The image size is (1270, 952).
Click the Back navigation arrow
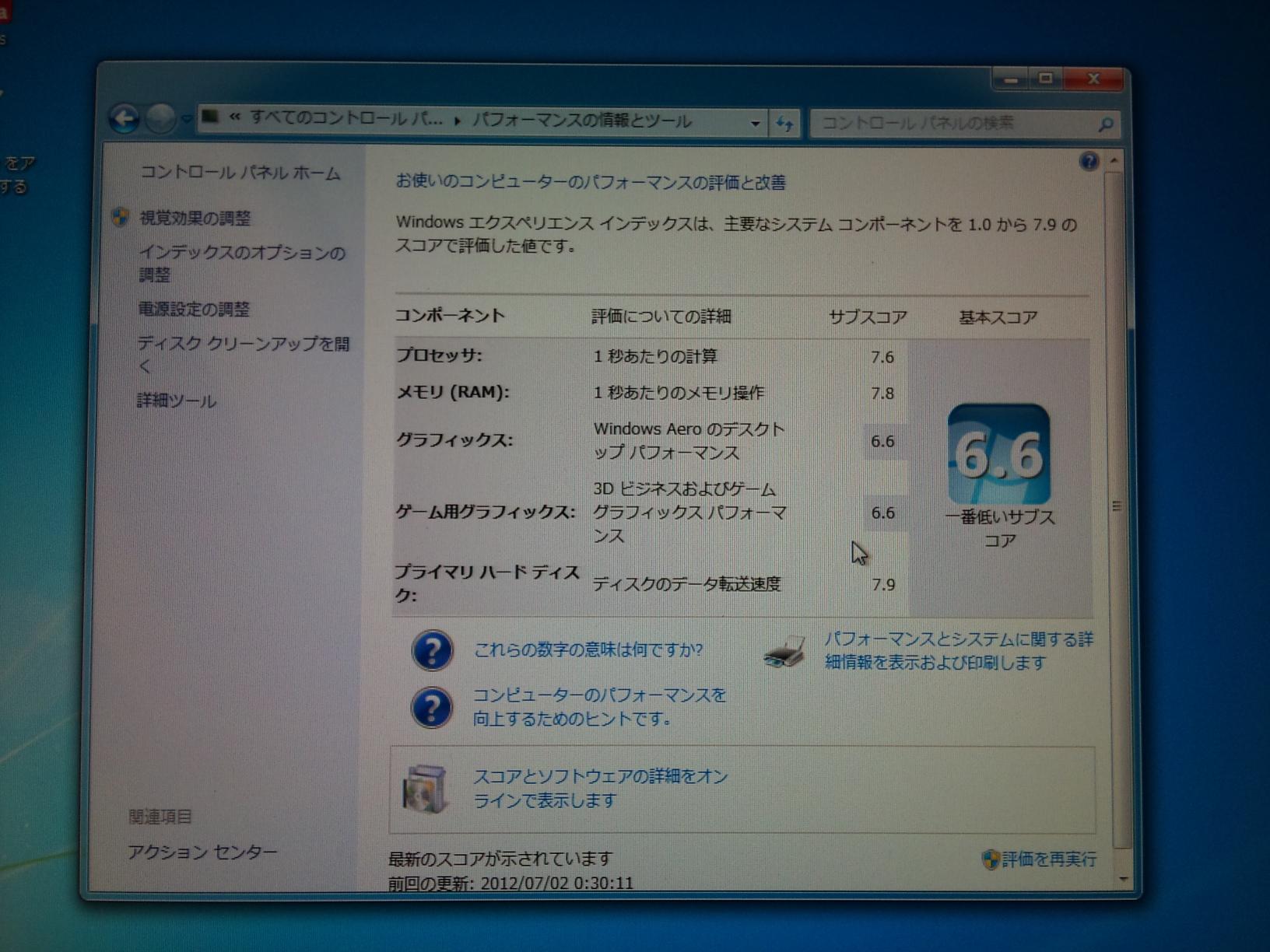125,119
